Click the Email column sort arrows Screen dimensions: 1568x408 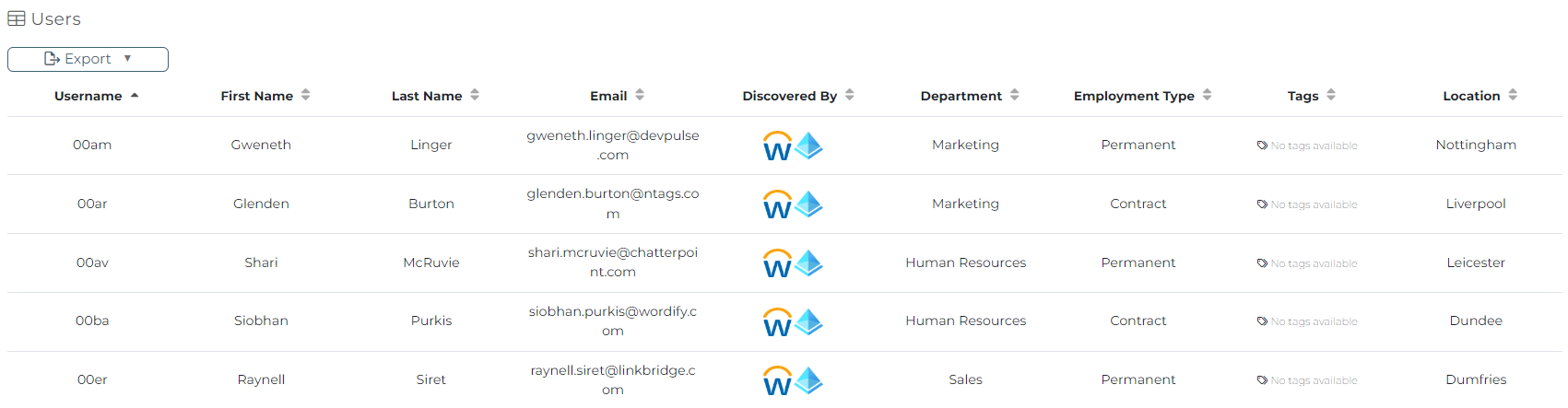click(x=640, y=95)
